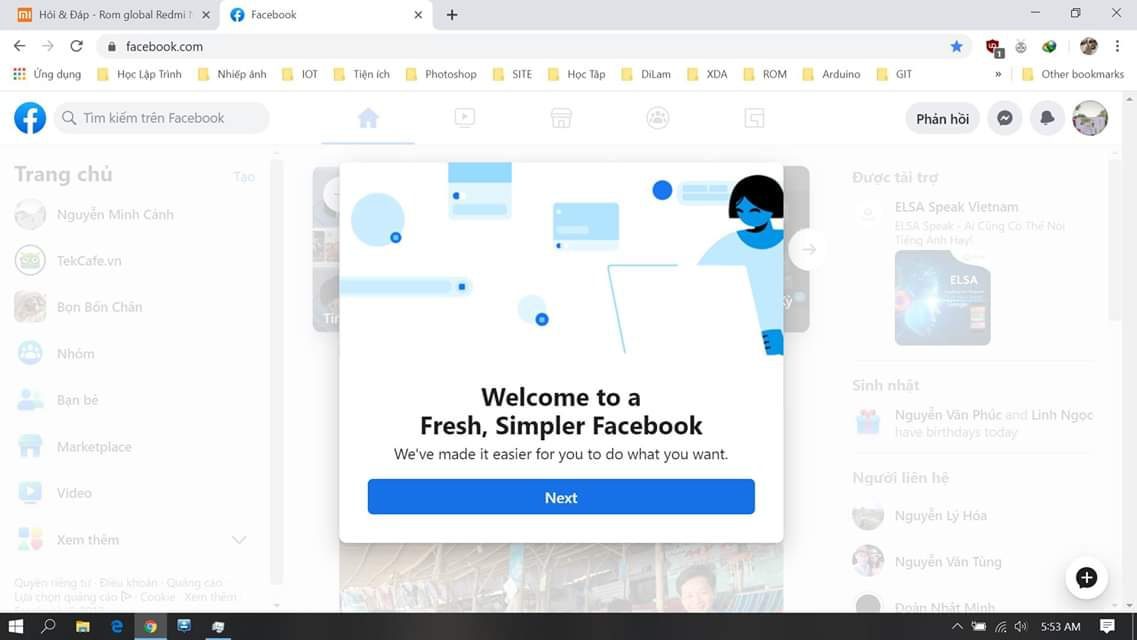Open the Windows Start menu
The width and height of the screenshot is (1137, 640).
point(16,626)
